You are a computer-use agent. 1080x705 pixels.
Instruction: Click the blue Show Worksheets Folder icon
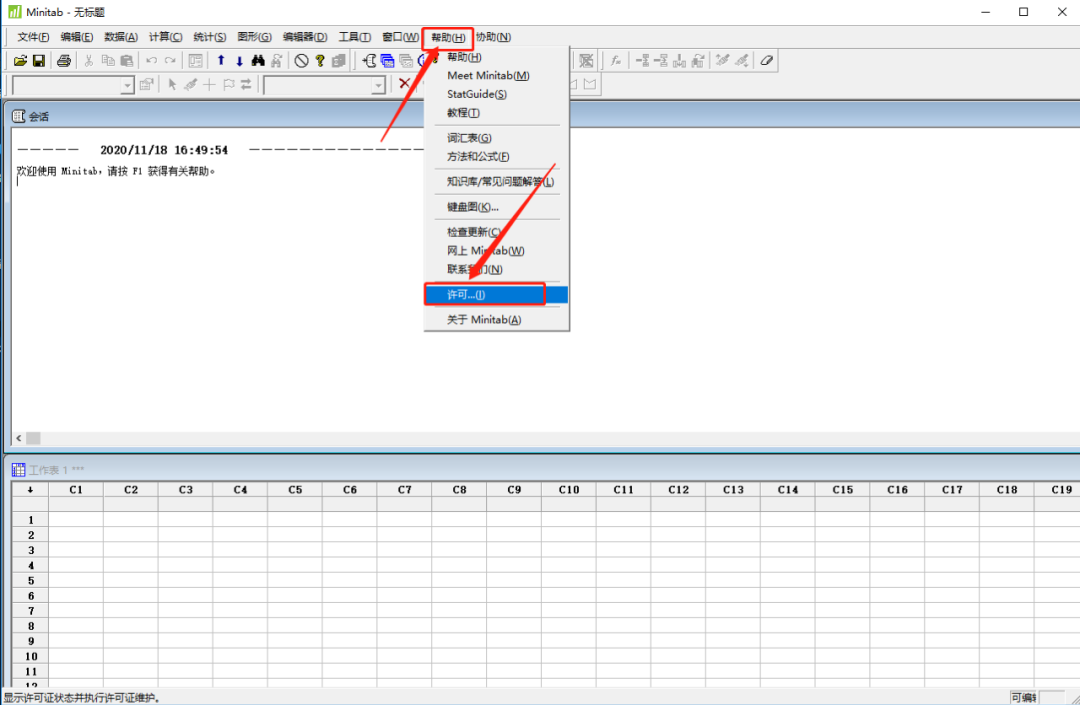coord(387,61)
